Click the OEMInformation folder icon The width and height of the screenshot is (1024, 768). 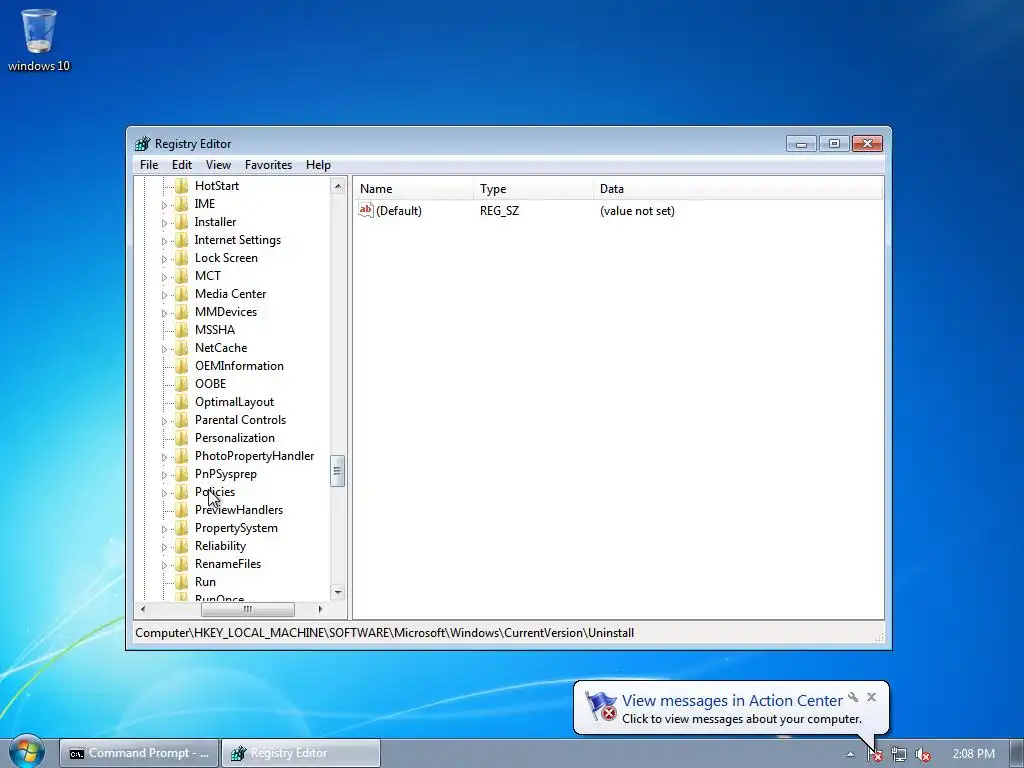(182, 366)
